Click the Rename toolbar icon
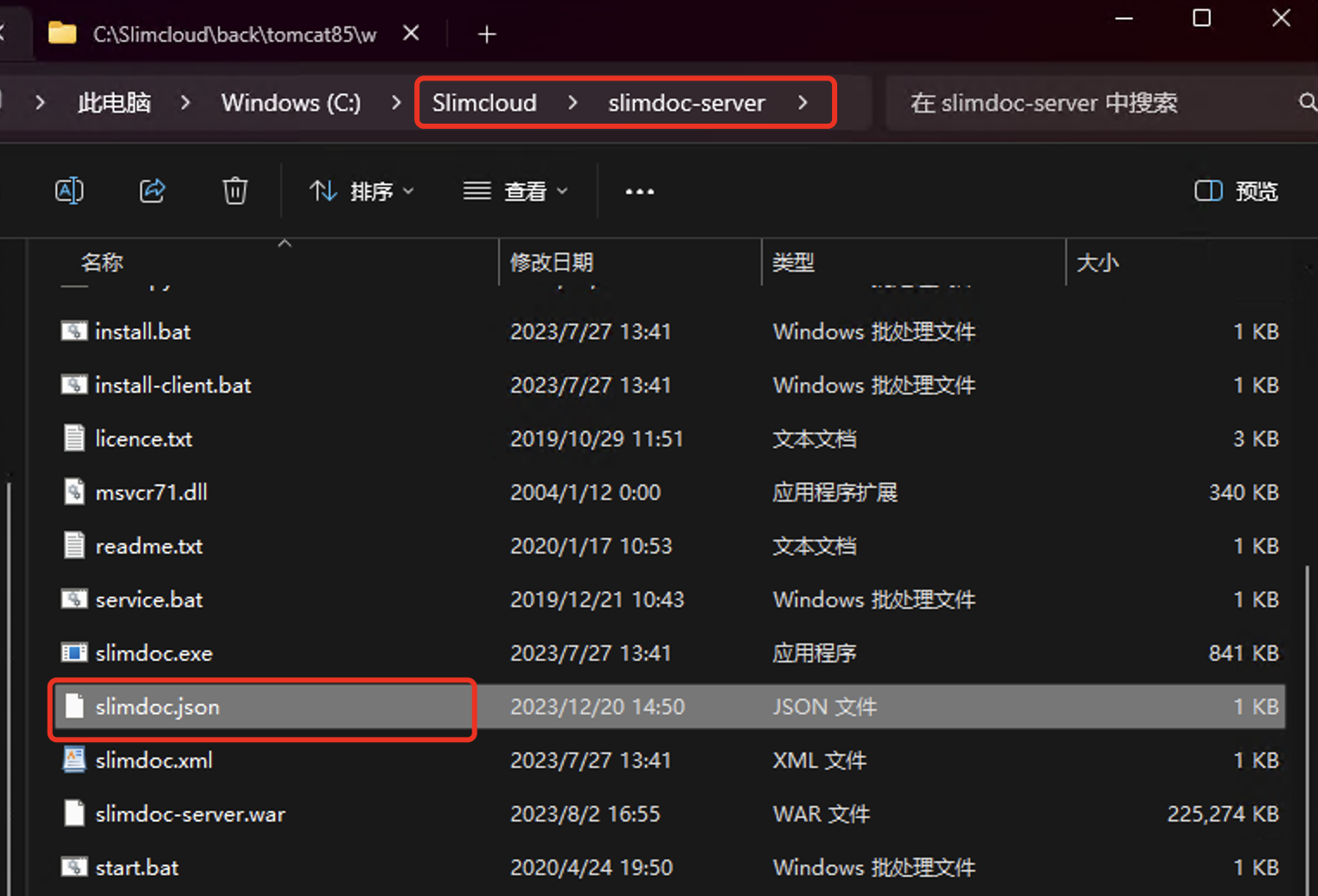The width and height of the screenshot is (1318, 896). 69,190
